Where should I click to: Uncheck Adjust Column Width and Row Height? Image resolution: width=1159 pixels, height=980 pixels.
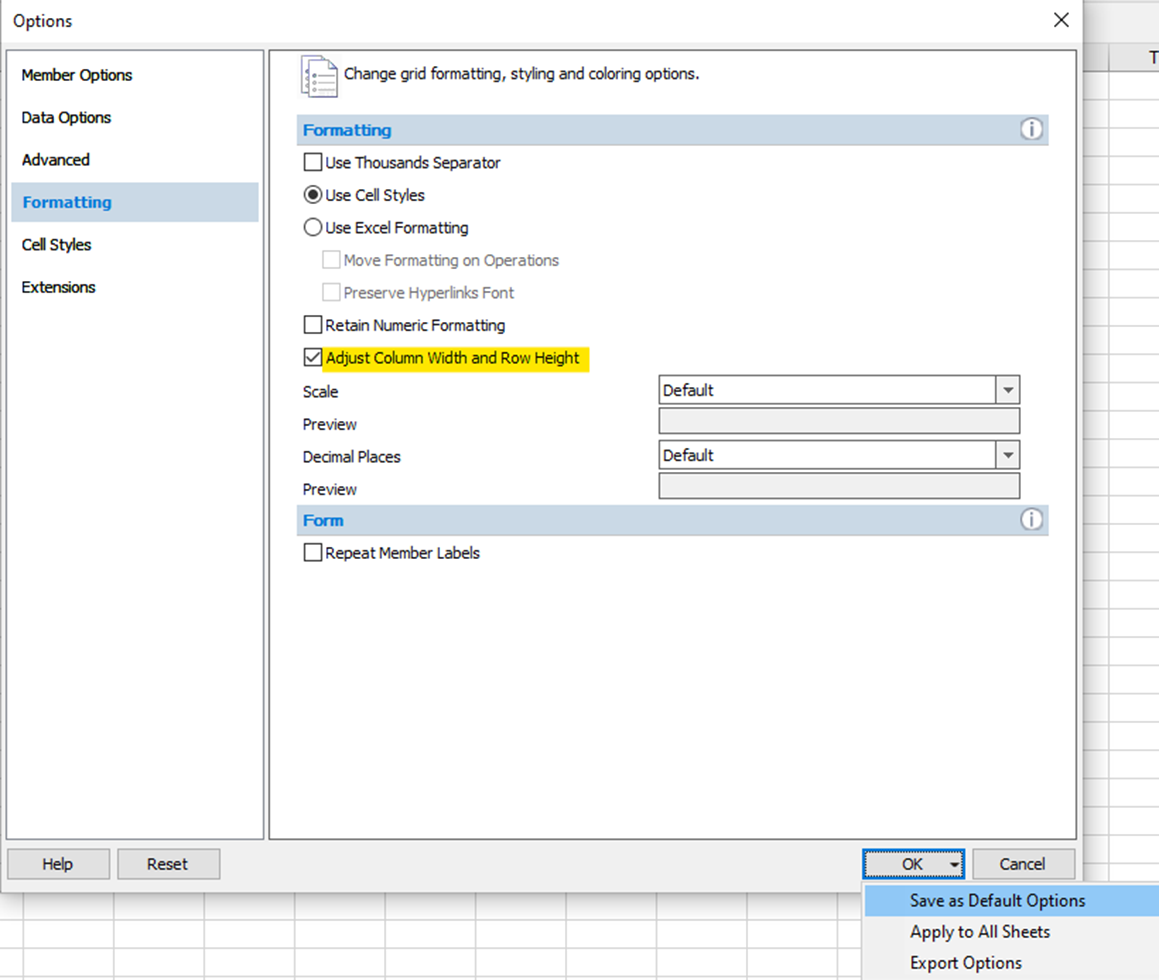tap(313, 358)
